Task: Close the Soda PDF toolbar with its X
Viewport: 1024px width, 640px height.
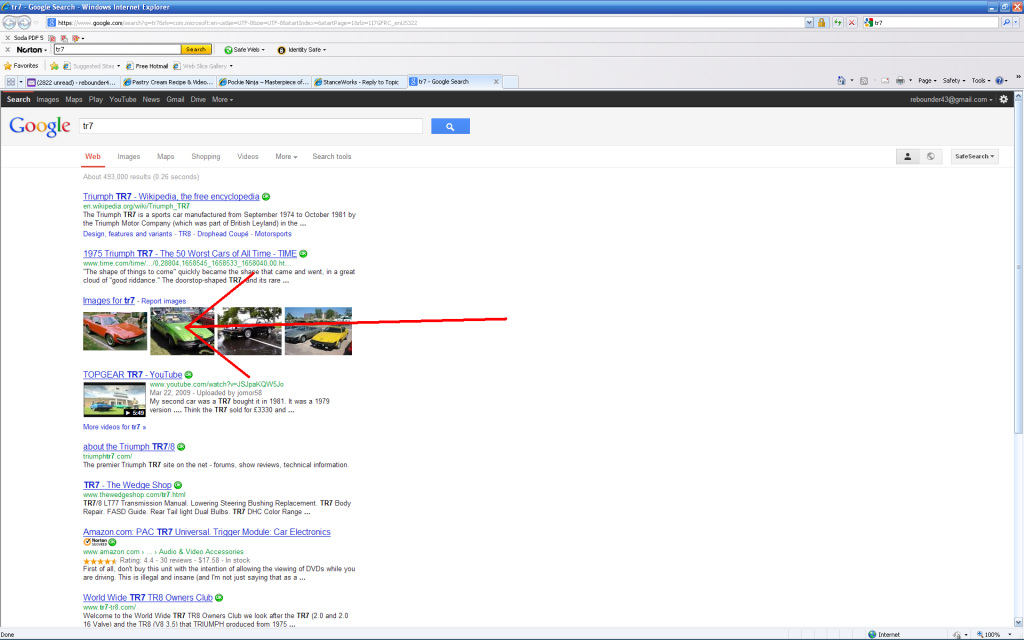Action: [x=8, y=38]
